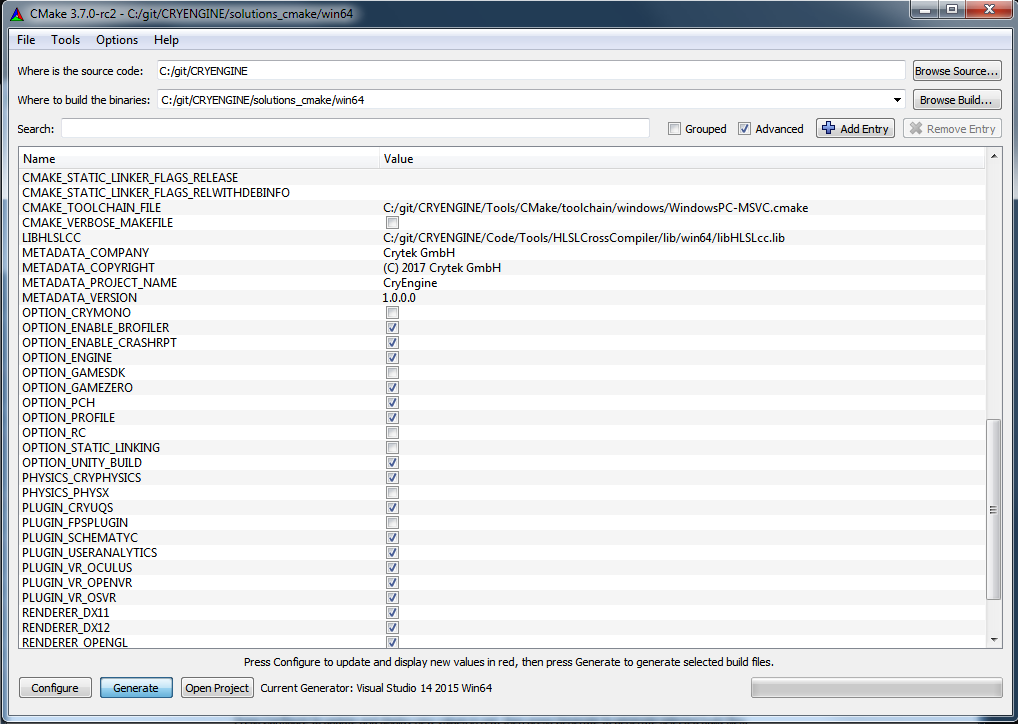This screenshot has width=1018, height=724.
Task: Disable the OPTION_UNITY_BUILD checkbox
Action: coord(392,463)
